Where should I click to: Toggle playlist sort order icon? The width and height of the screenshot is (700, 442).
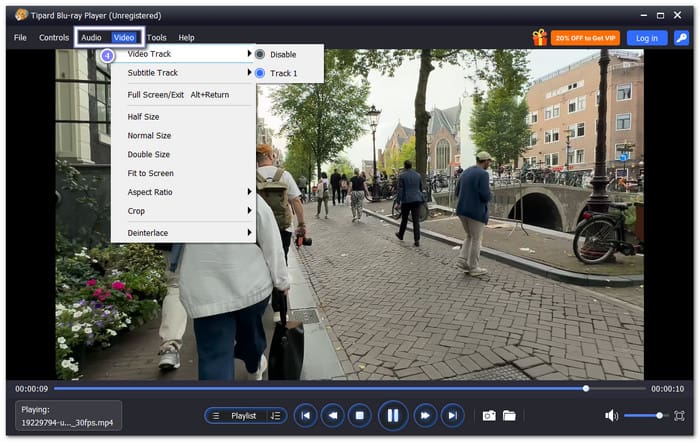[275, 416]
